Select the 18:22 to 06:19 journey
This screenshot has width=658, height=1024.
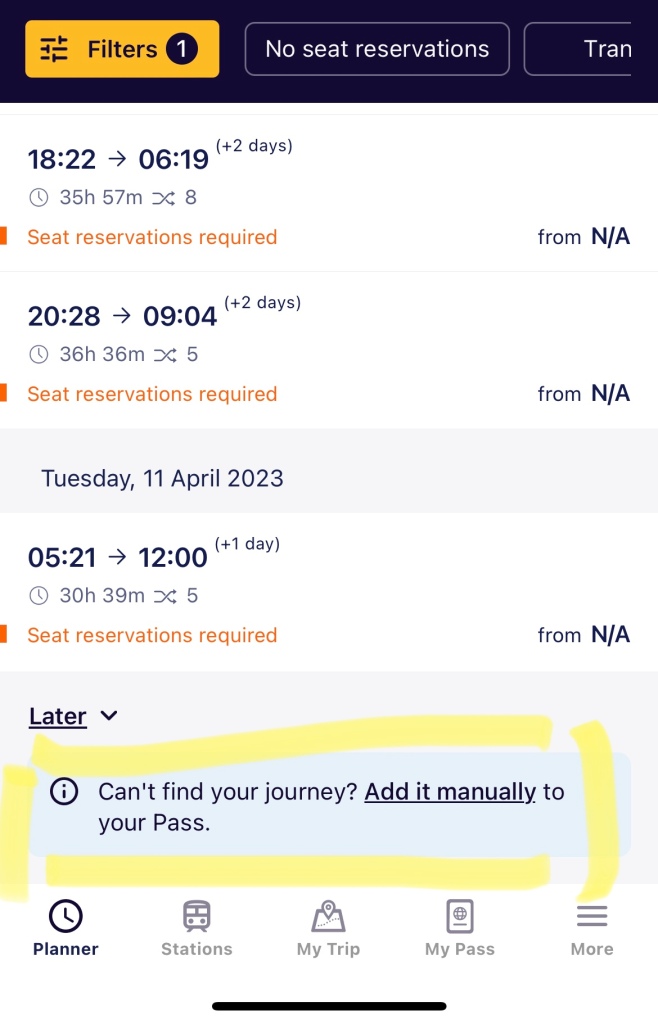[329, 194]
